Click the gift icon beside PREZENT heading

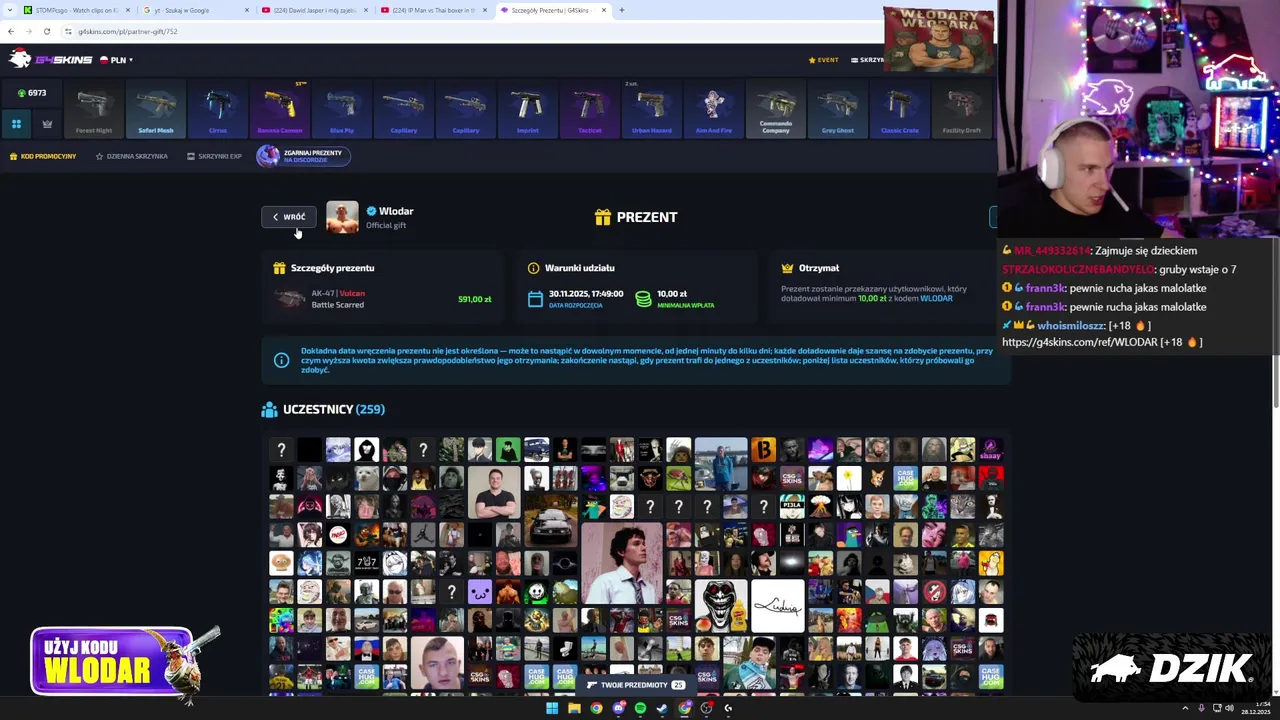[x=602, y=217]
